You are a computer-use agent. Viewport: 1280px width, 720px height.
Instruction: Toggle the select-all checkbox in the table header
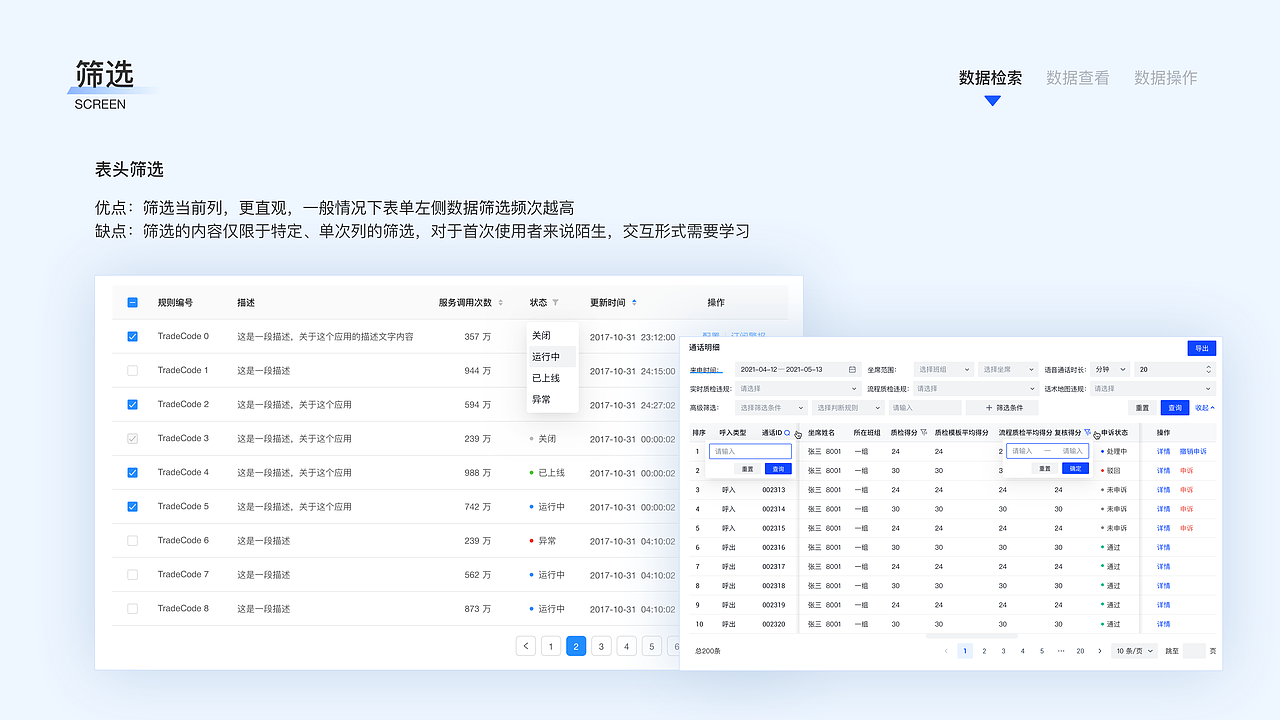pos(131,301)
